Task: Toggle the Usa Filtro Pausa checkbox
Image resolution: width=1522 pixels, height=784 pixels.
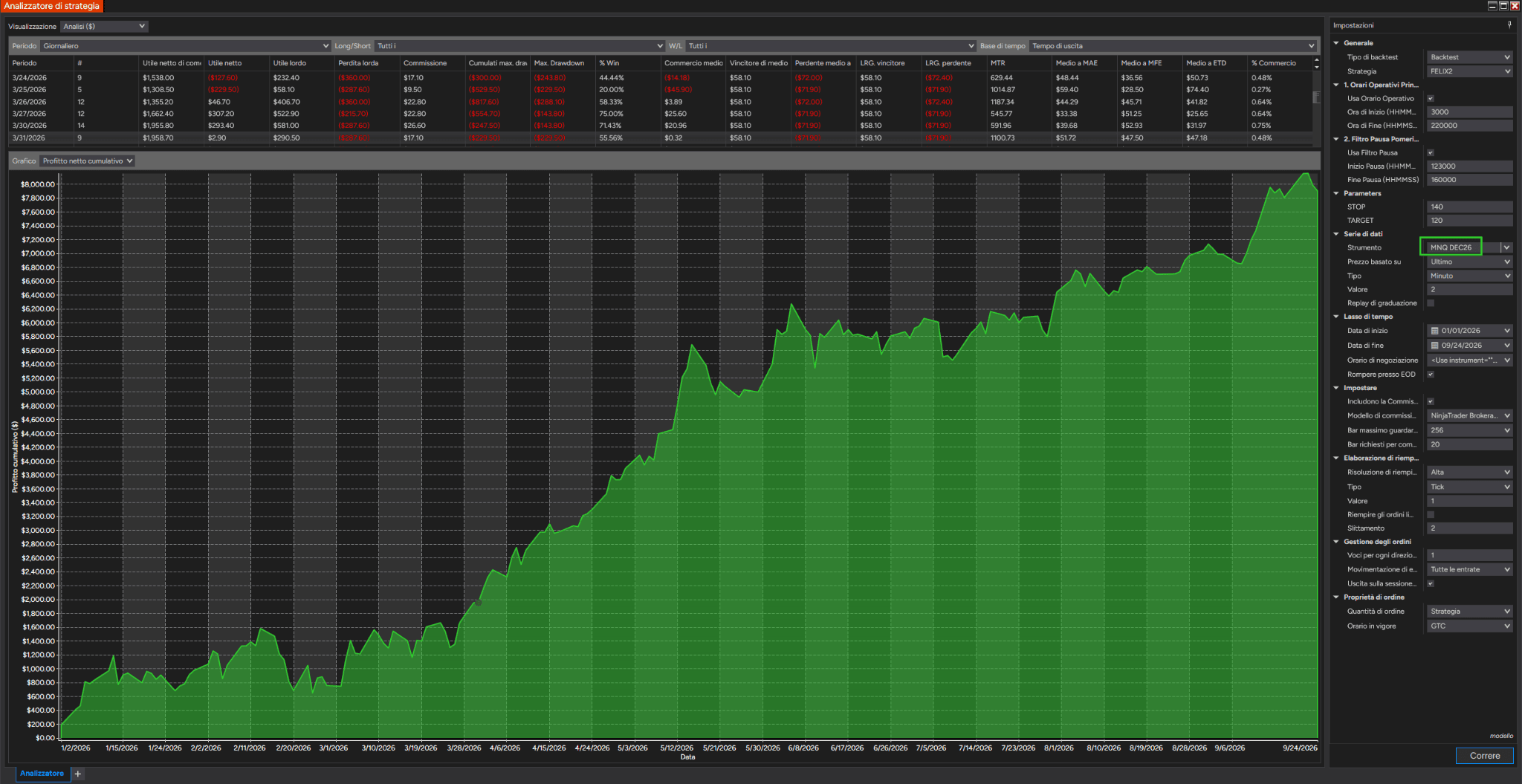Action: point(1431,153)
